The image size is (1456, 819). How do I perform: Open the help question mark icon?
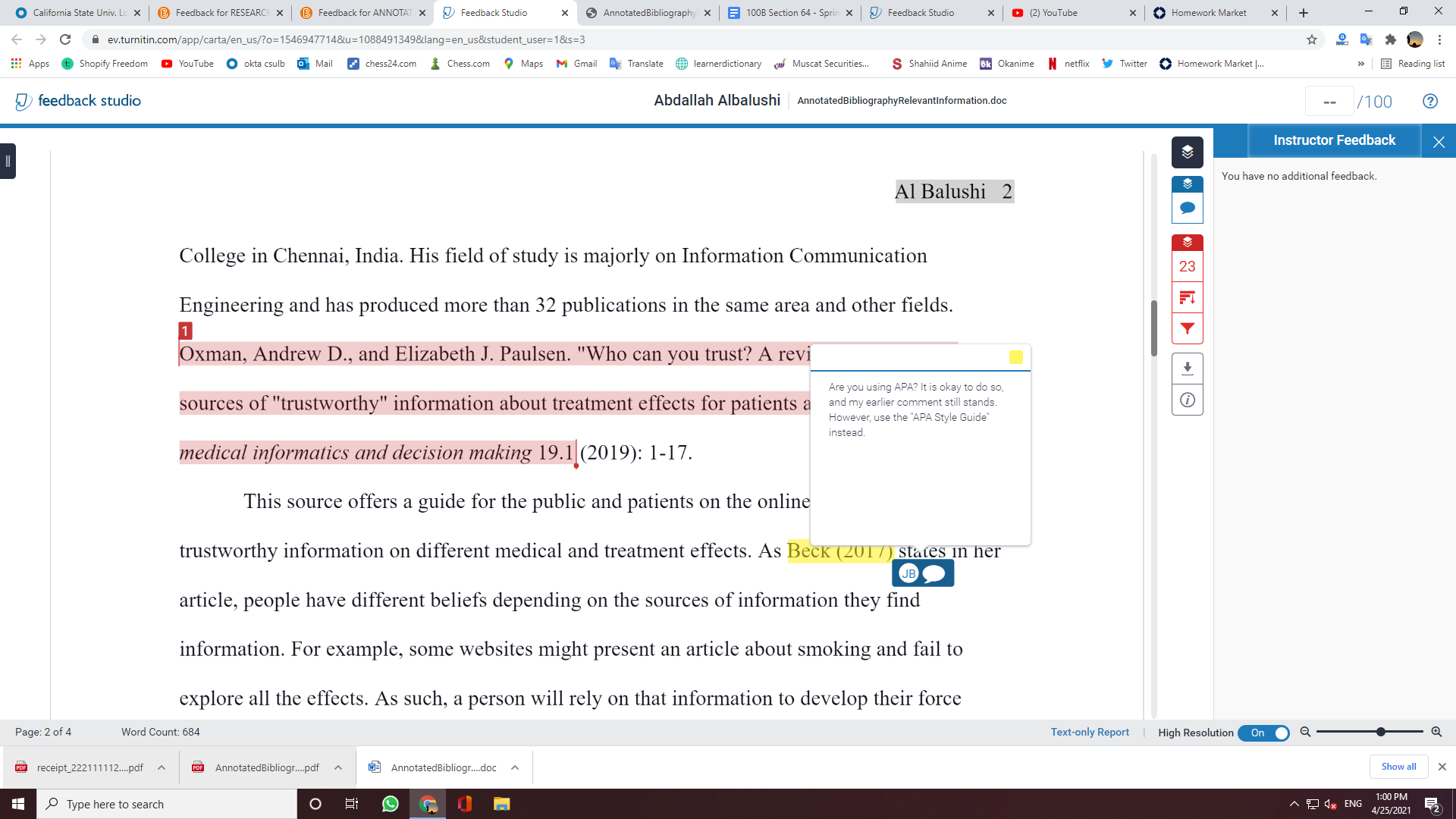coord(1429,101)
